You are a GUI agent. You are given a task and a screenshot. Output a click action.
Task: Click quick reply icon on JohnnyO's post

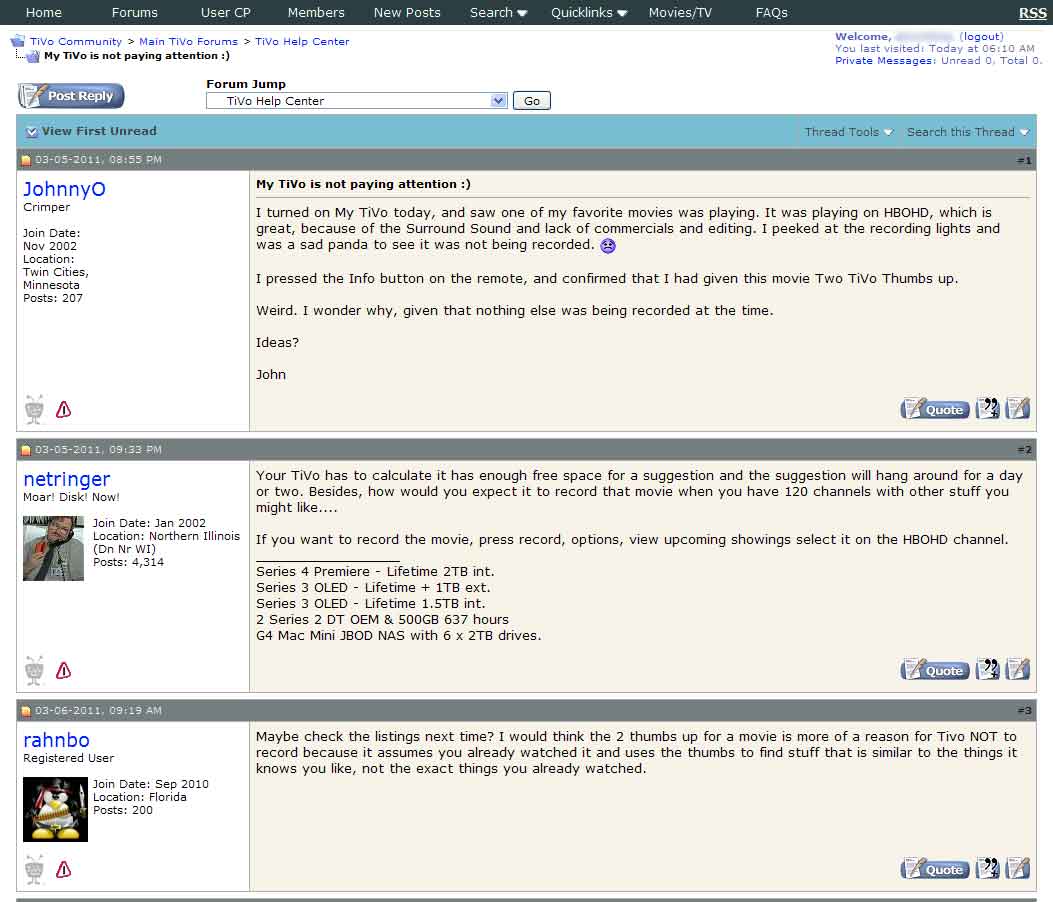click(1017, 408)
